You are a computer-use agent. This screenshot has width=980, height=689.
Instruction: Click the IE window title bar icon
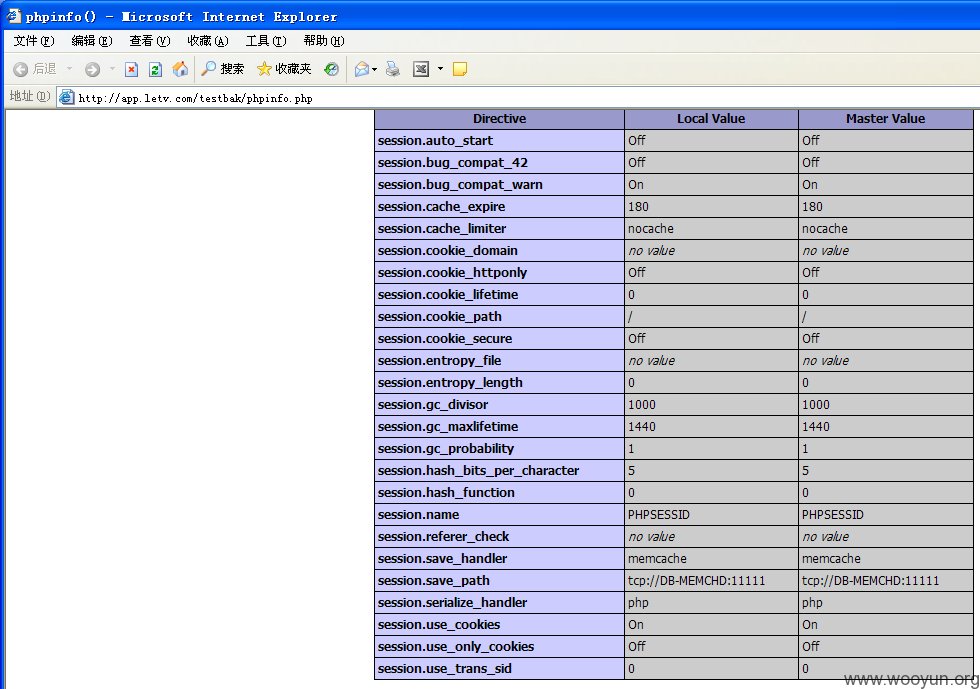click(13, 16)
